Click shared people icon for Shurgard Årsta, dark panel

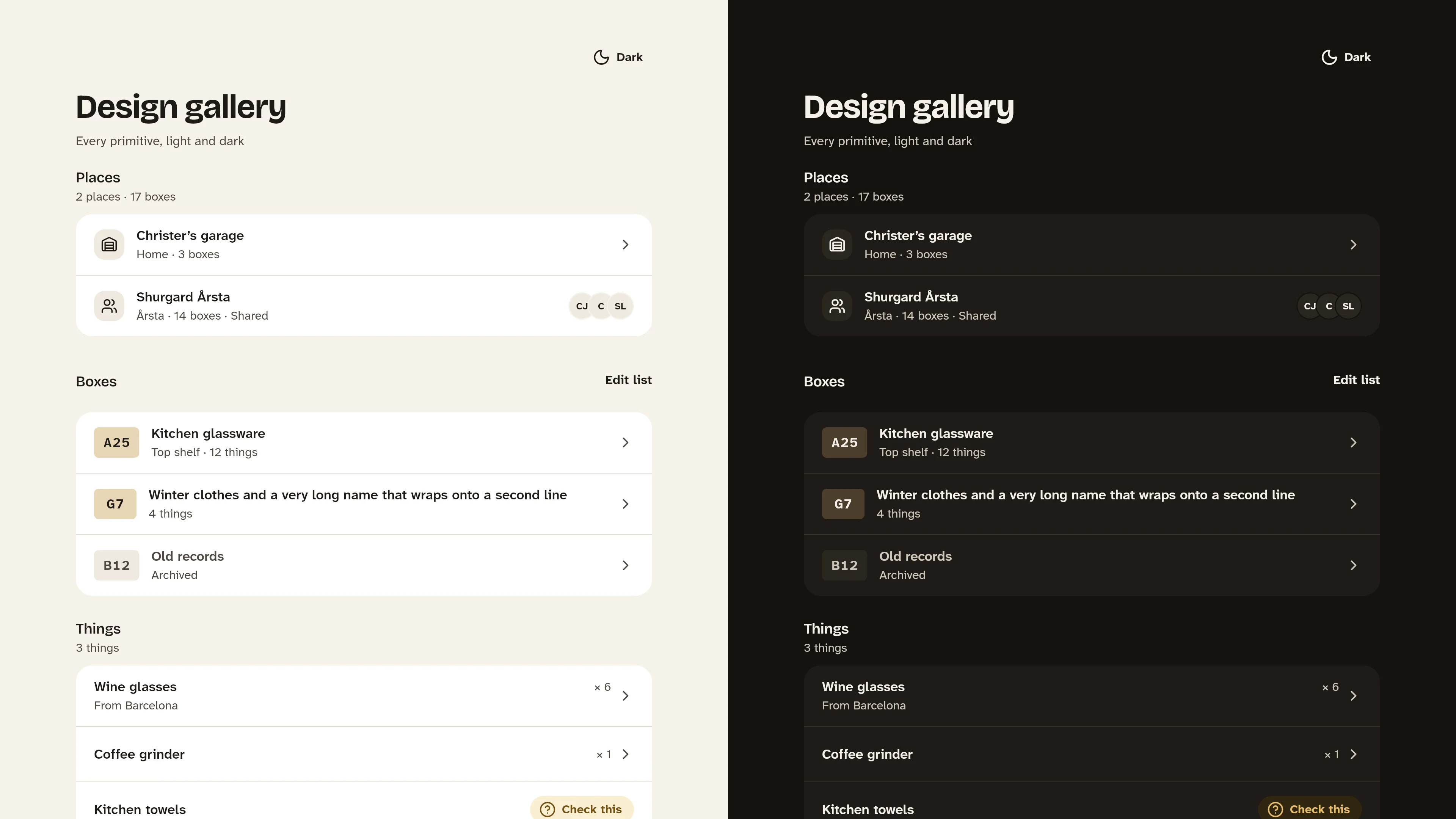(837, 306)
